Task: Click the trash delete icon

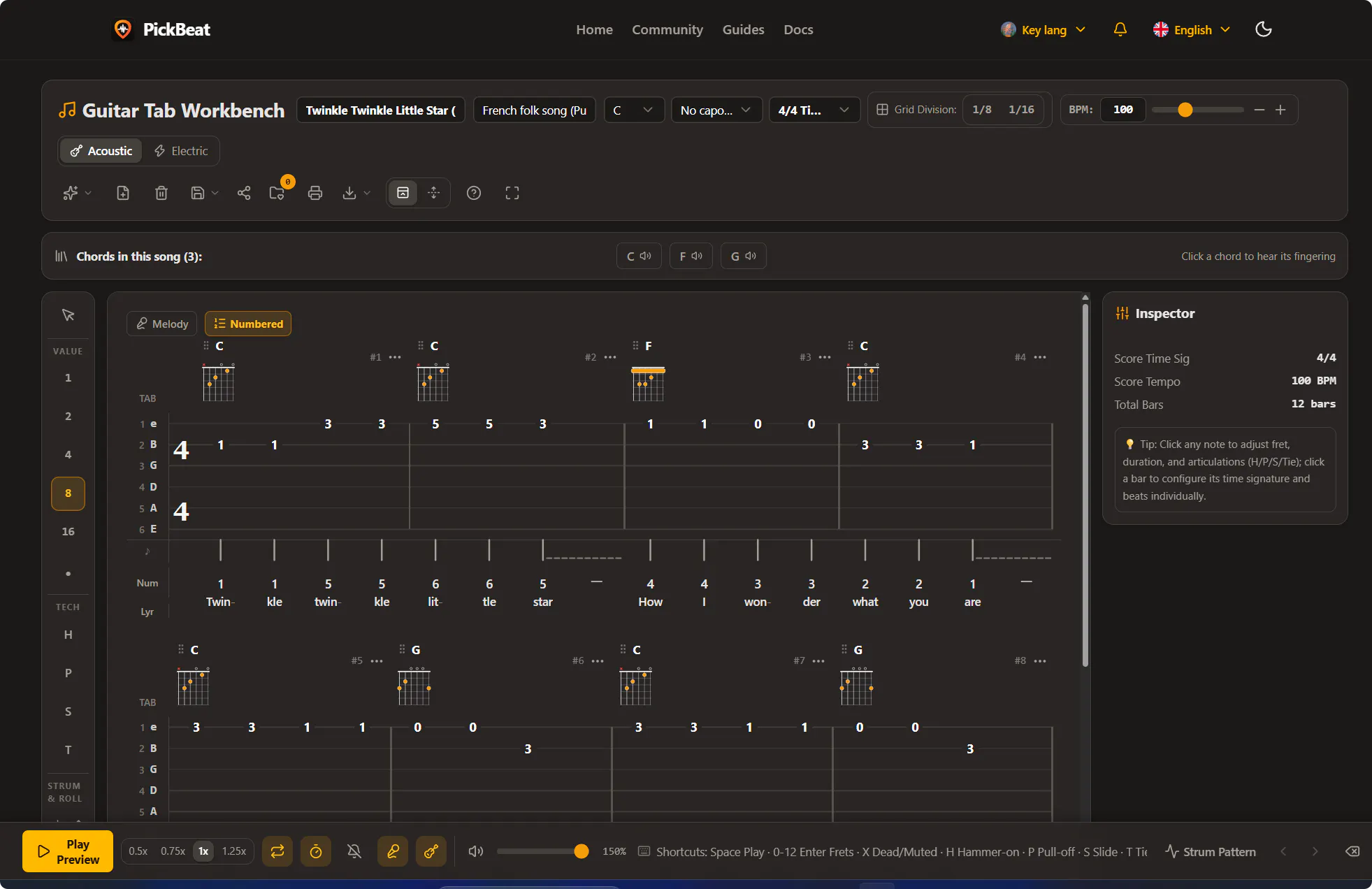Action: tap(161, 193)
